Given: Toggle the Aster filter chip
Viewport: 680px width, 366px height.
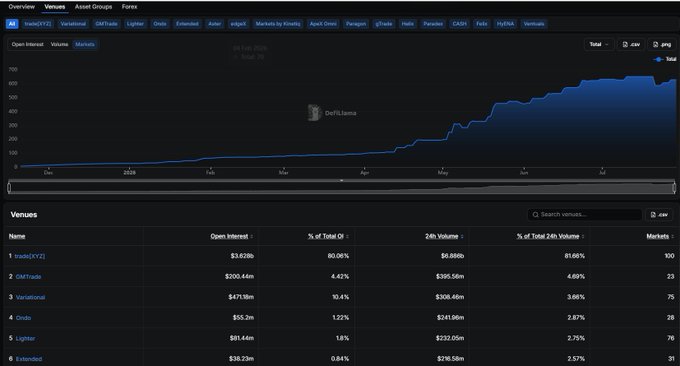Looking at the screenshot, I should click(x=214, y=24).
